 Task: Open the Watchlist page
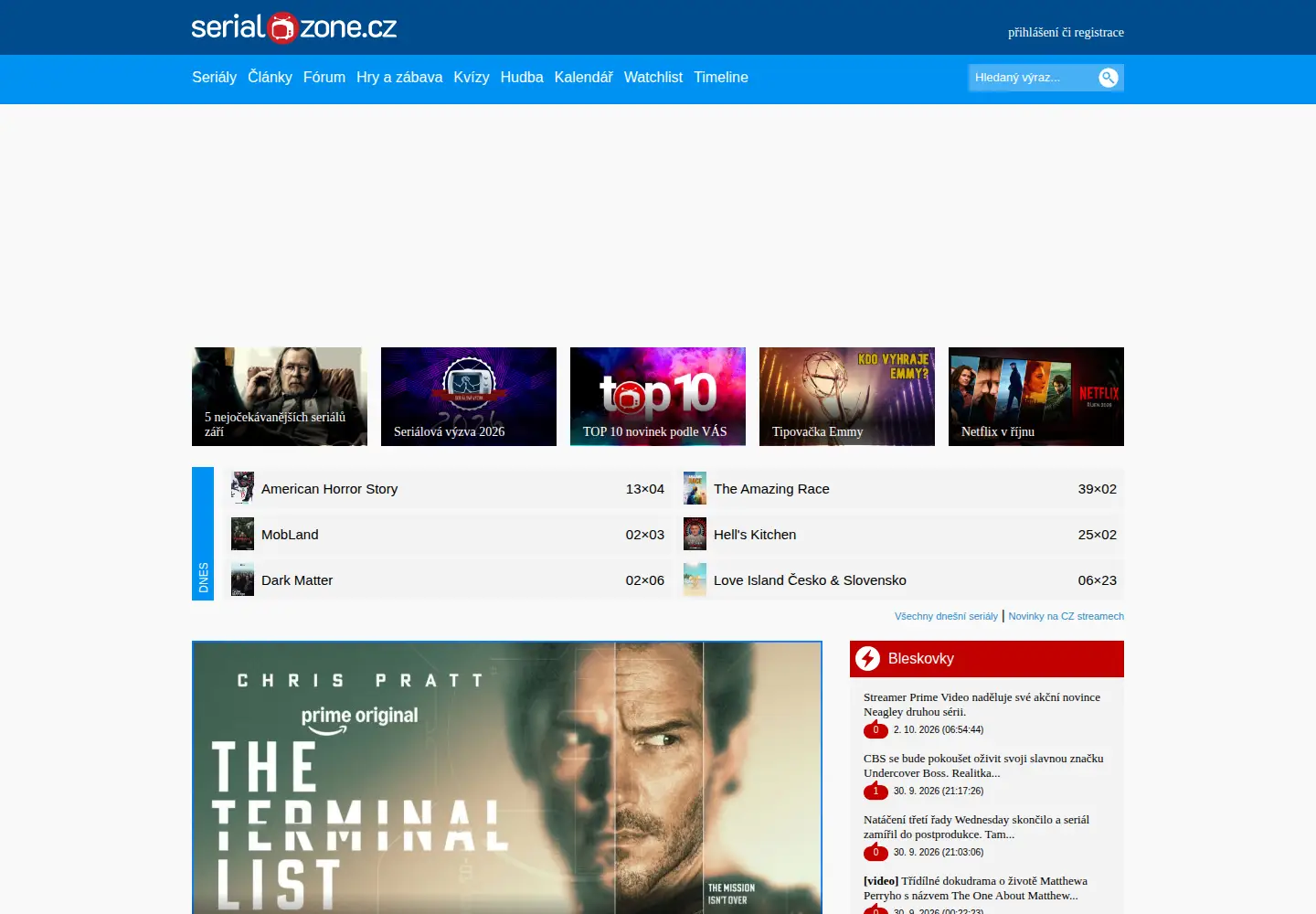(653, 78)
